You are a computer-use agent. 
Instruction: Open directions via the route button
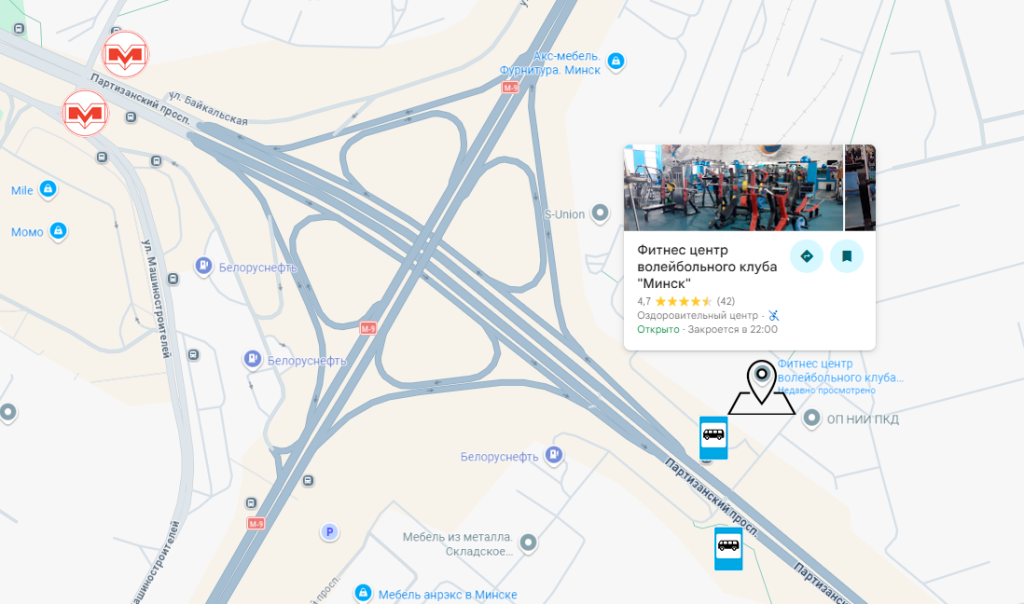click(x=807, y=256)
